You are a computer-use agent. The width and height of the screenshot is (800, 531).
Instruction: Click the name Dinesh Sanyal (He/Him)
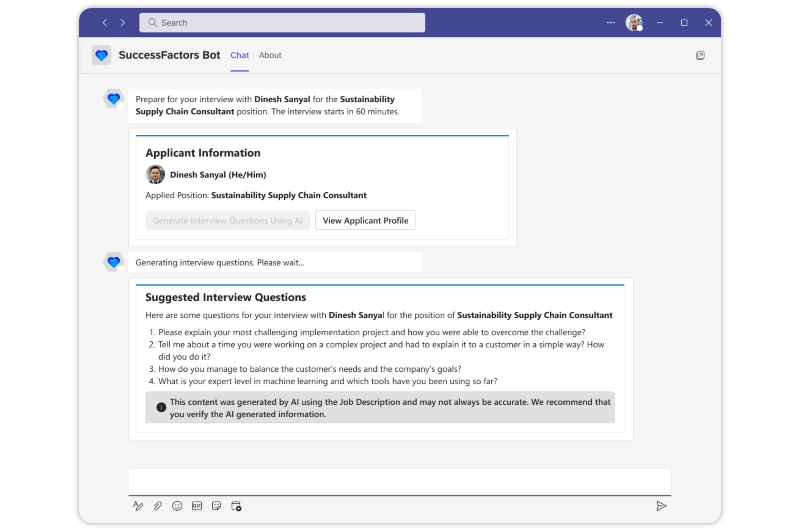click(x=218, y=175)
